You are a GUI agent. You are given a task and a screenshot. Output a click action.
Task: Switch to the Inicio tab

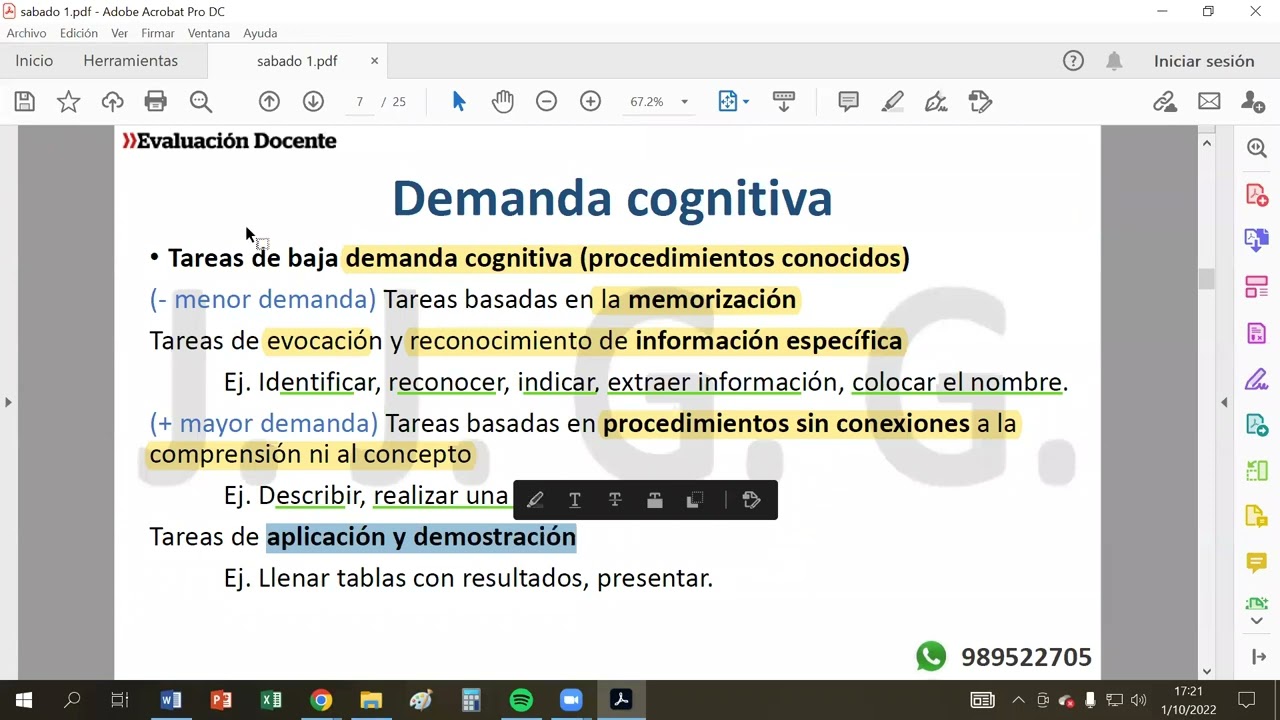(34, 61)
